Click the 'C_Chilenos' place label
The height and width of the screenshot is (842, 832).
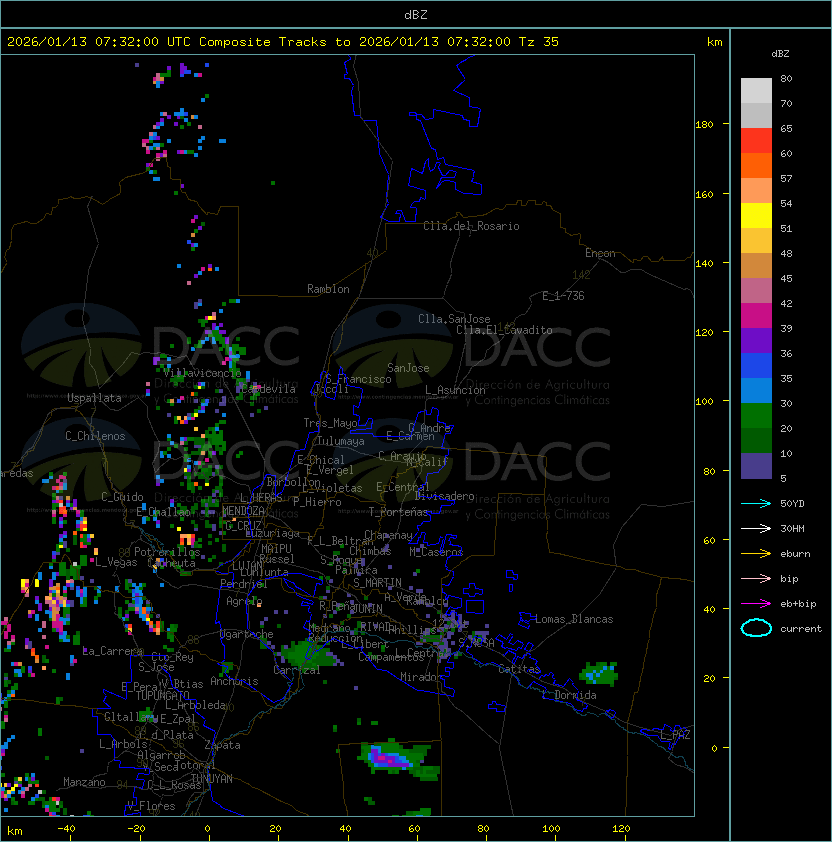click(95, 436)
